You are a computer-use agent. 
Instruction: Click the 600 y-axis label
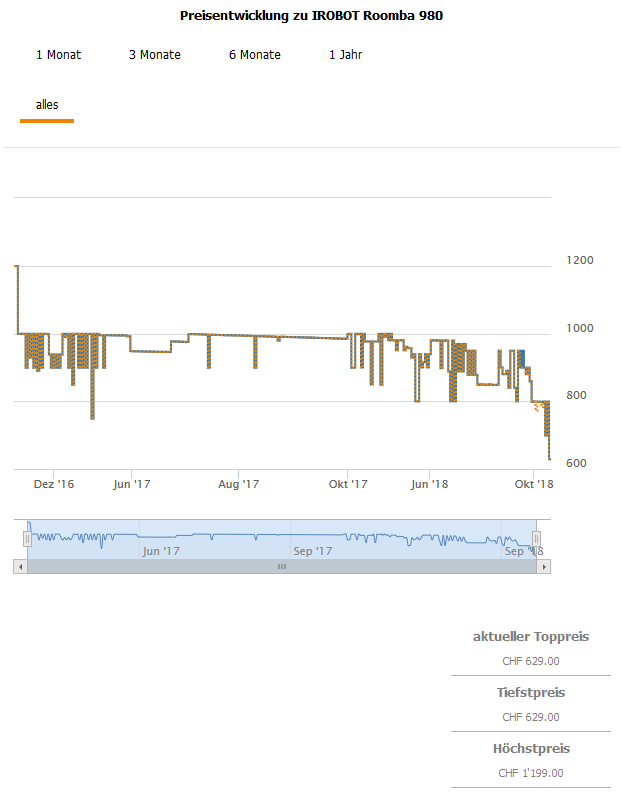coord(576,463)
